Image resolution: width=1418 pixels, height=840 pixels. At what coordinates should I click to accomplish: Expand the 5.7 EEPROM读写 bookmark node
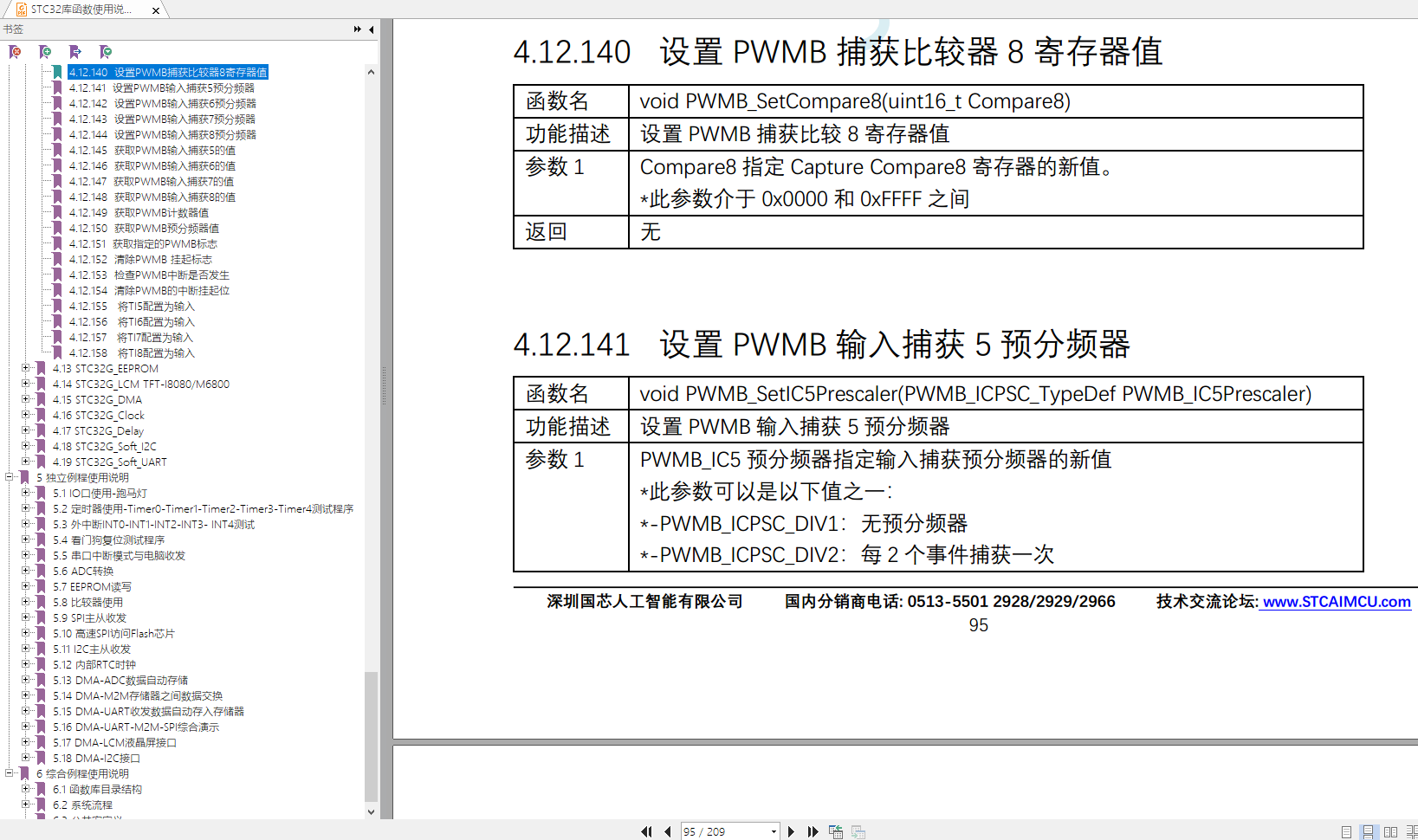[25, 586]
